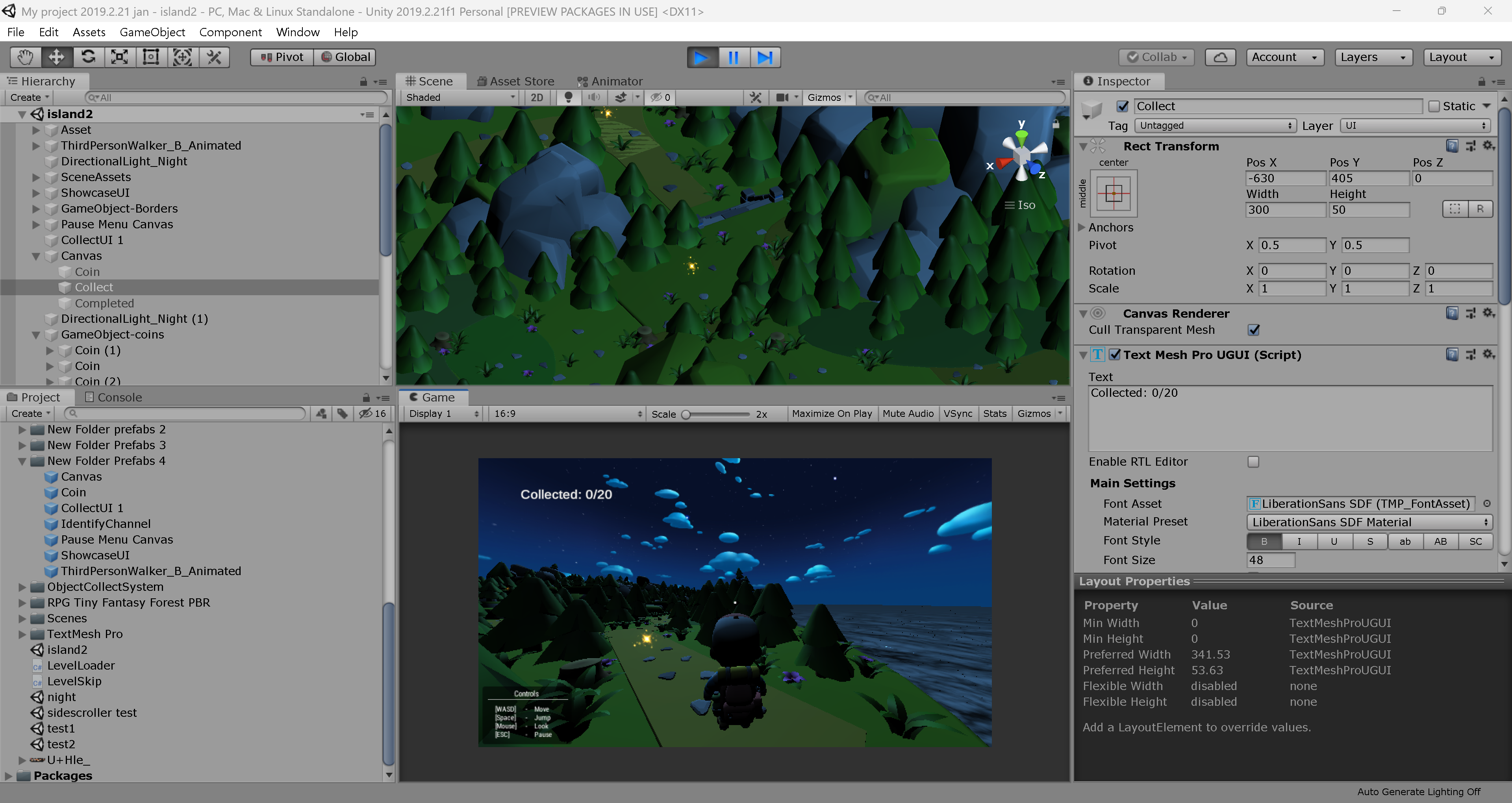Open Scene camera settings icon
The image size is (1512, 803).
click(782, 98)
